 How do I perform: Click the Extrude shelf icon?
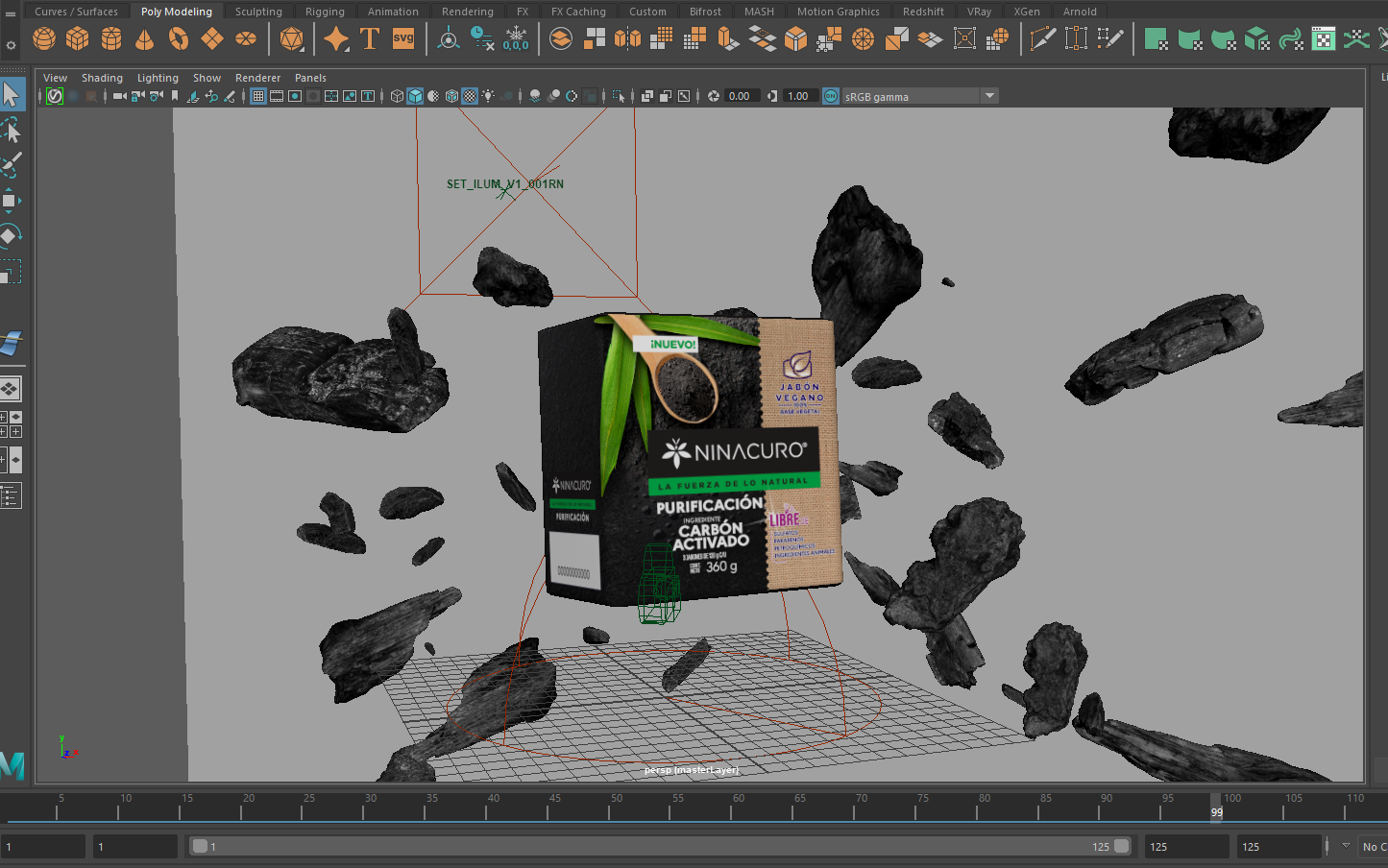coord(729,38)
